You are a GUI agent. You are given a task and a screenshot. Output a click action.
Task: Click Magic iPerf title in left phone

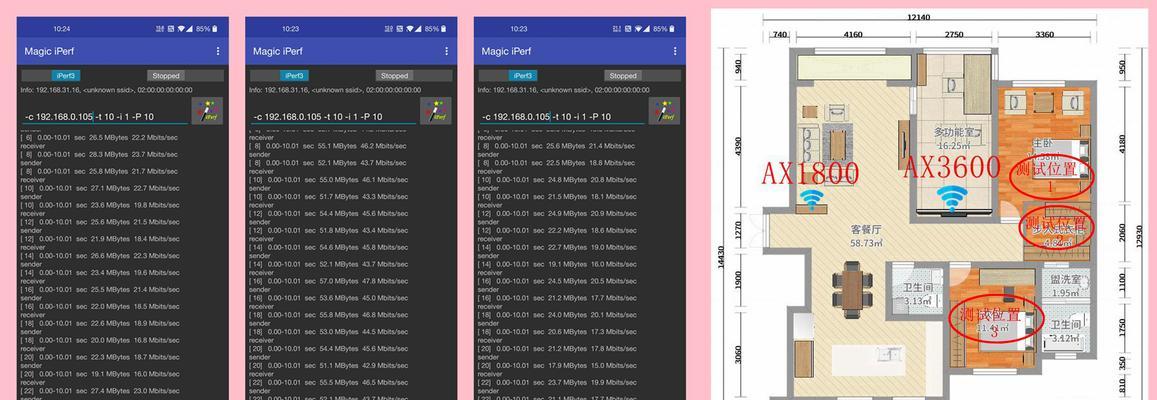[x=49, y=51]
